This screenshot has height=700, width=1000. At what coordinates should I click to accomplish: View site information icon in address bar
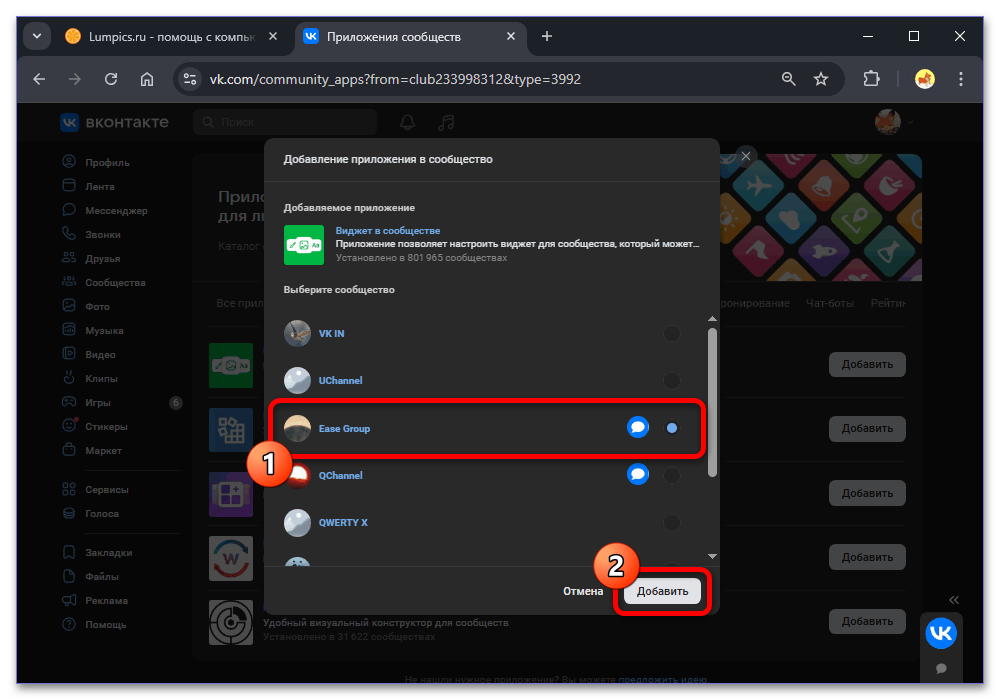(x=189, y=79)
